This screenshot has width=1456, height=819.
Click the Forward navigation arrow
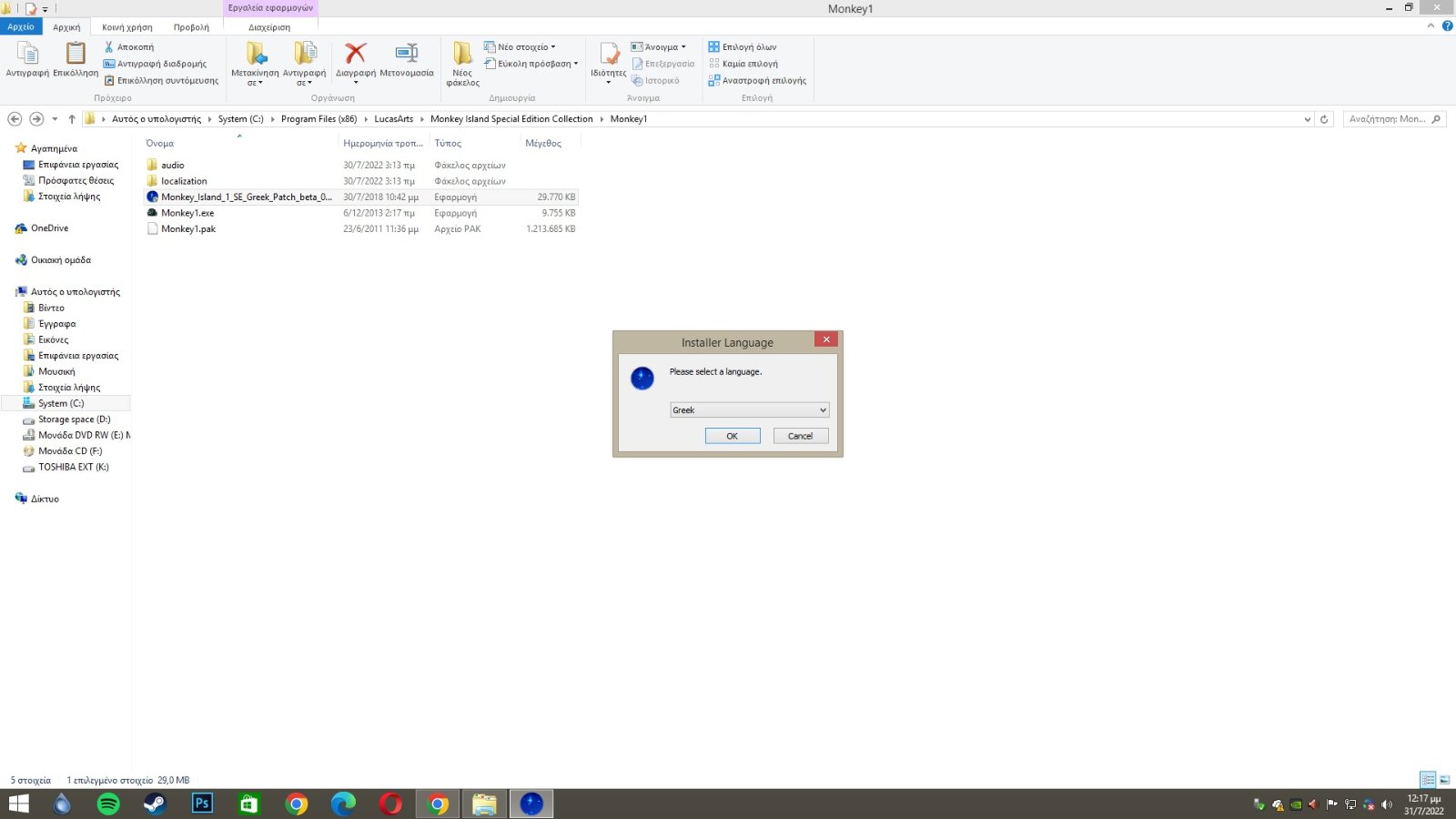[x=36, y=119]
